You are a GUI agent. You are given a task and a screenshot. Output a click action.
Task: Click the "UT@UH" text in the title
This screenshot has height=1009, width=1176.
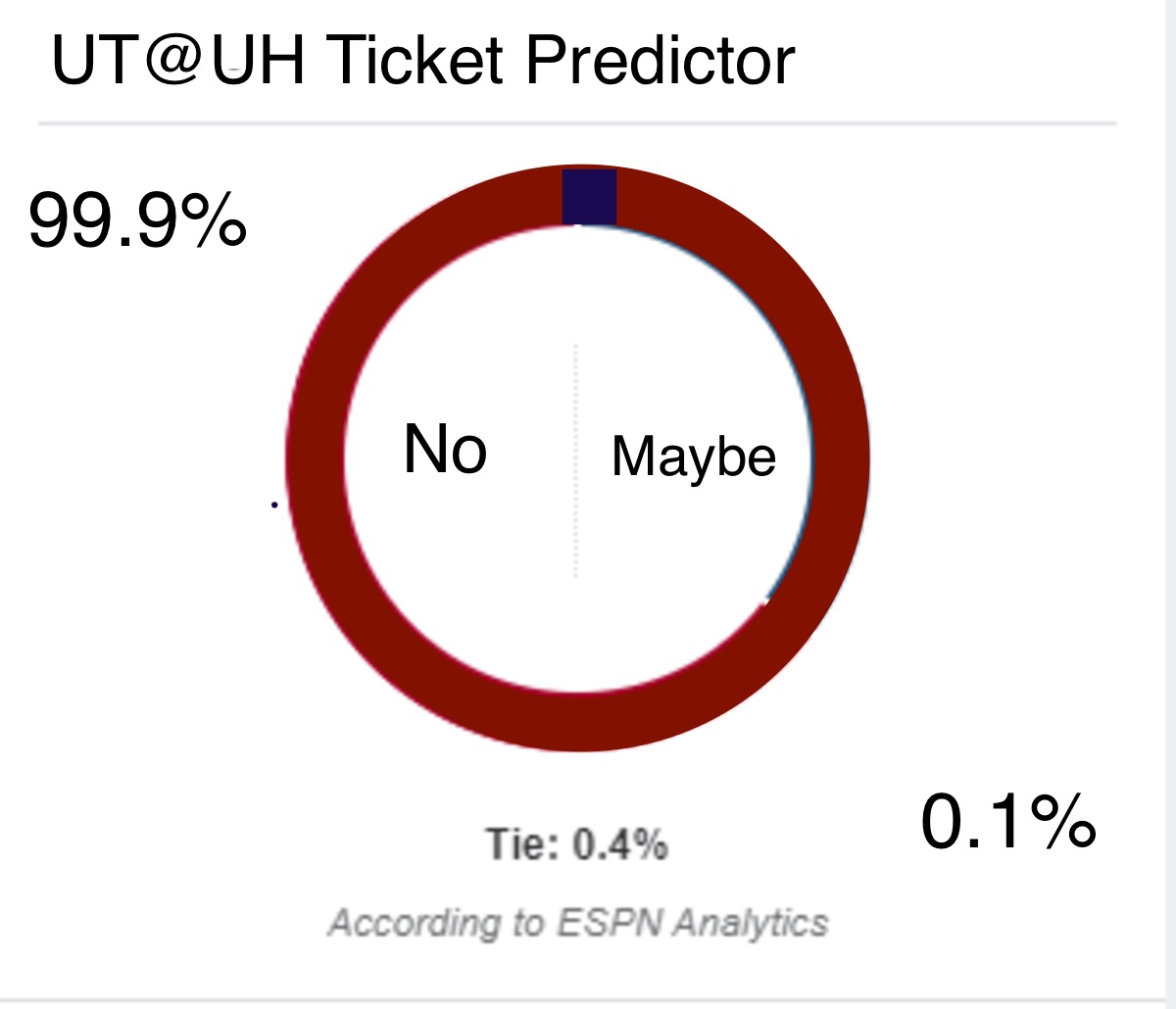point(179,61)
